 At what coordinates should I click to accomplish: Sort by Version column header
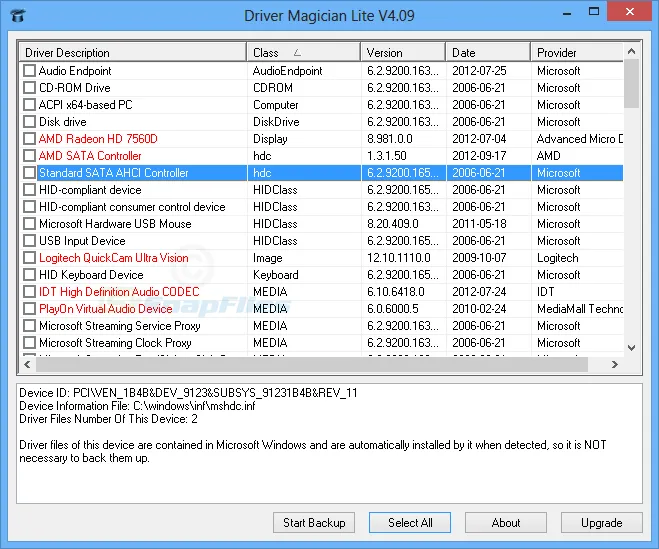[403, 53]
